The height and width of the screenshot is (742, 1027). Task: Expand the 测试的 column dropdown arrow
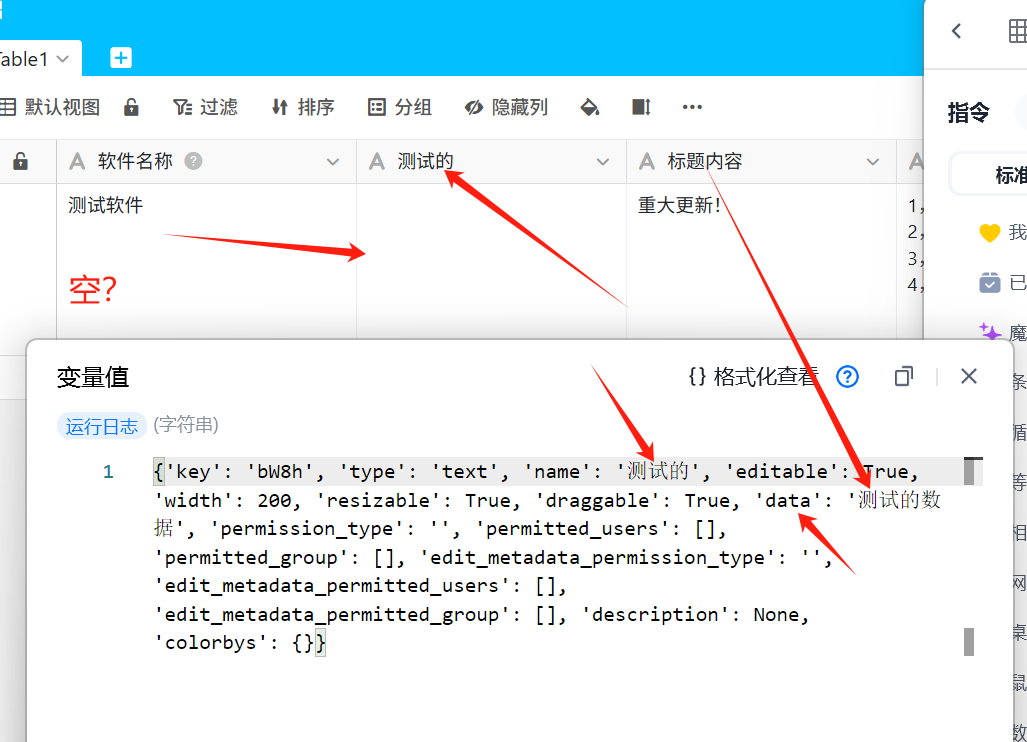click(603, 162)
